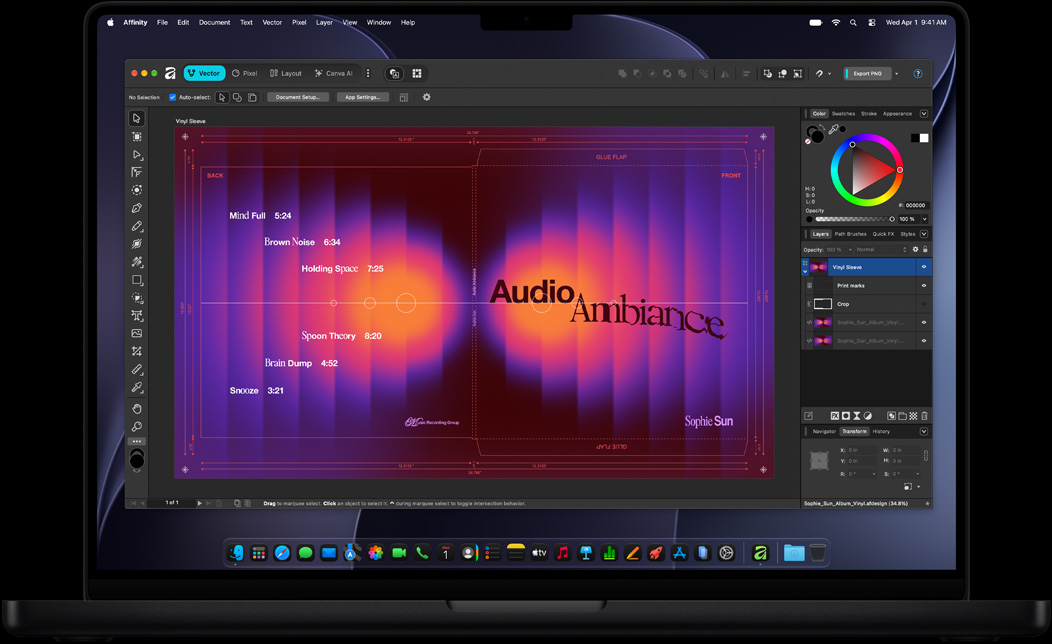Select the Pencil tool
Image resolution: width=1052 pixels, height=644 pixels.
pos(137,226)
